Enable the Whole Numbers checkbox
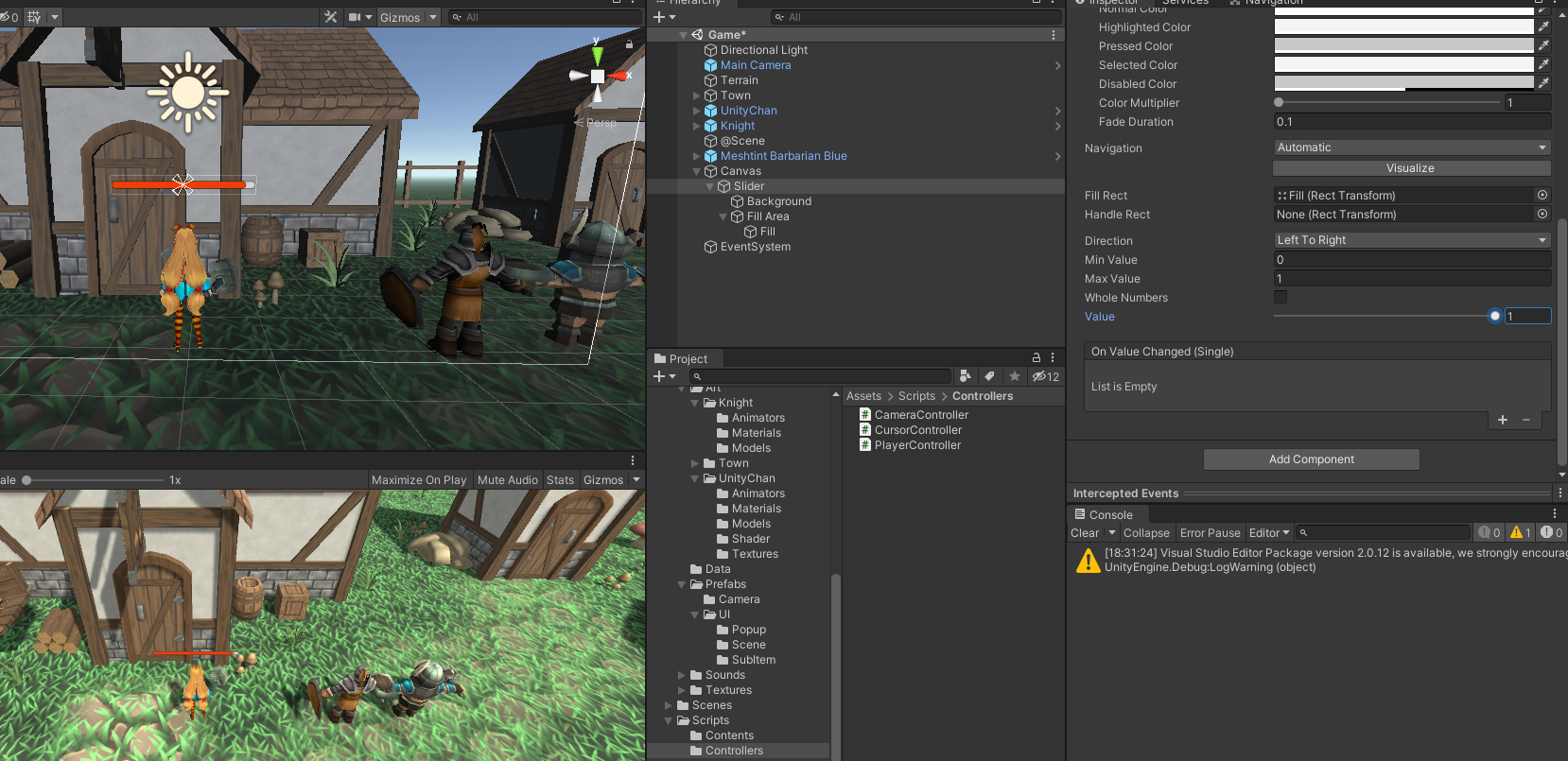 click(x=1281, y=297)
